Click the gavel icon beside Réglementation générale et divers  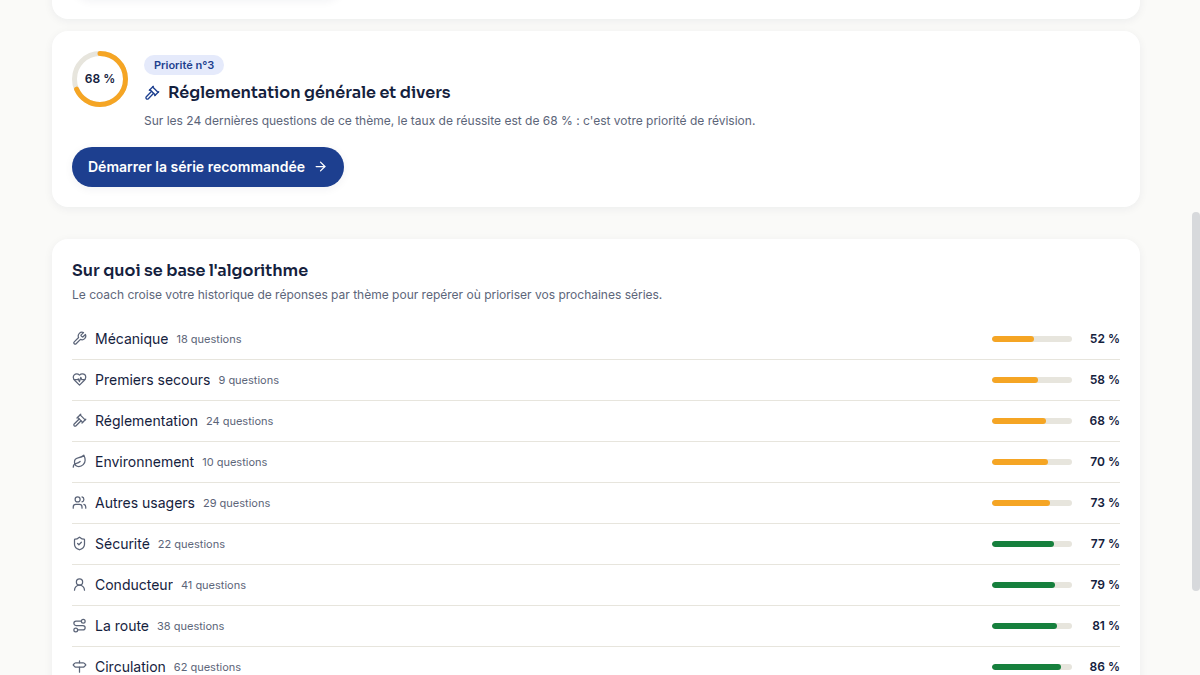tap(152, 93)
